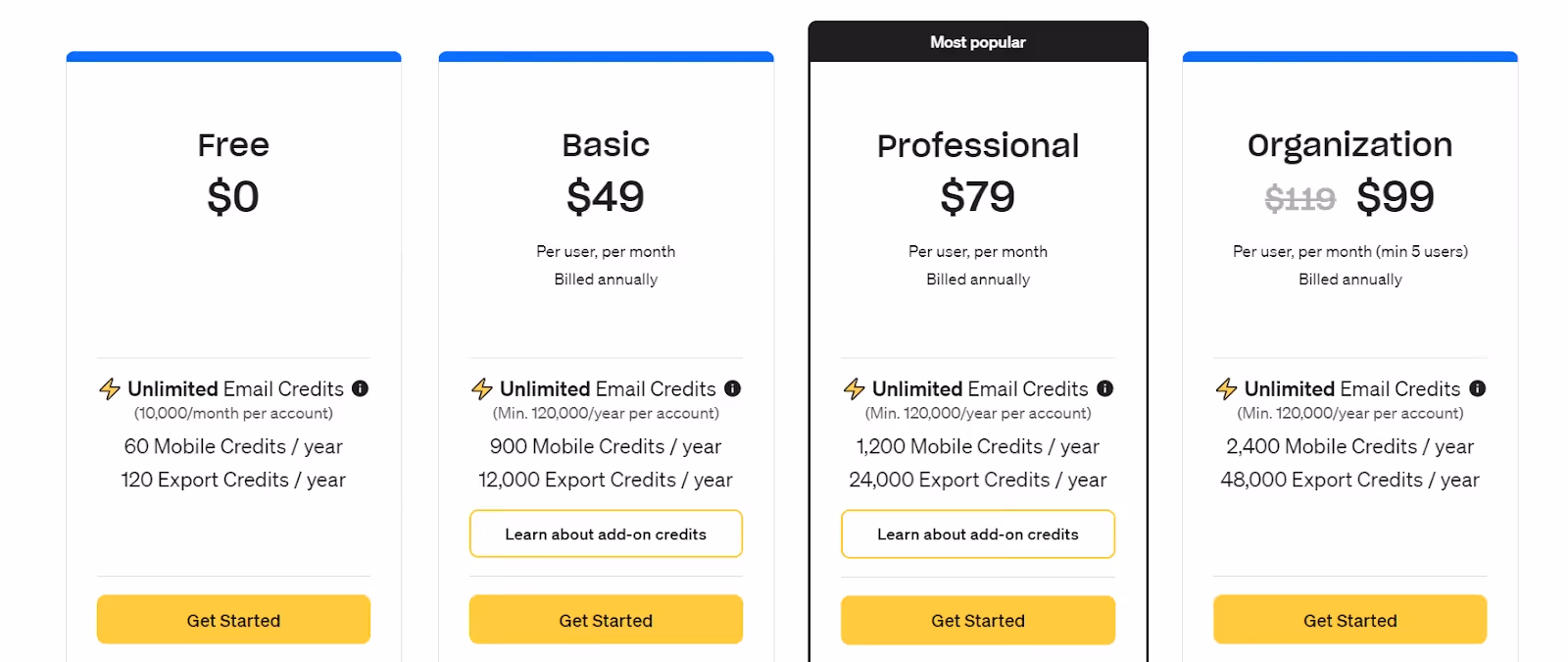This screenshot has width=1568, height=662.
Task: Click the lightning bolt icon in the Free plan
Action: [109, 388]
